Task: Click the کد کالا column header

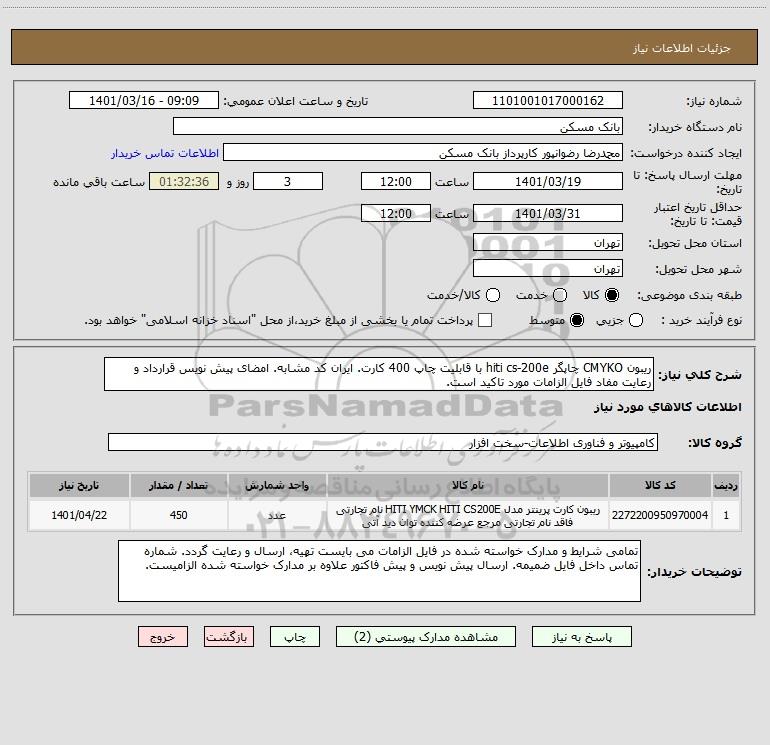Action: 660,486
